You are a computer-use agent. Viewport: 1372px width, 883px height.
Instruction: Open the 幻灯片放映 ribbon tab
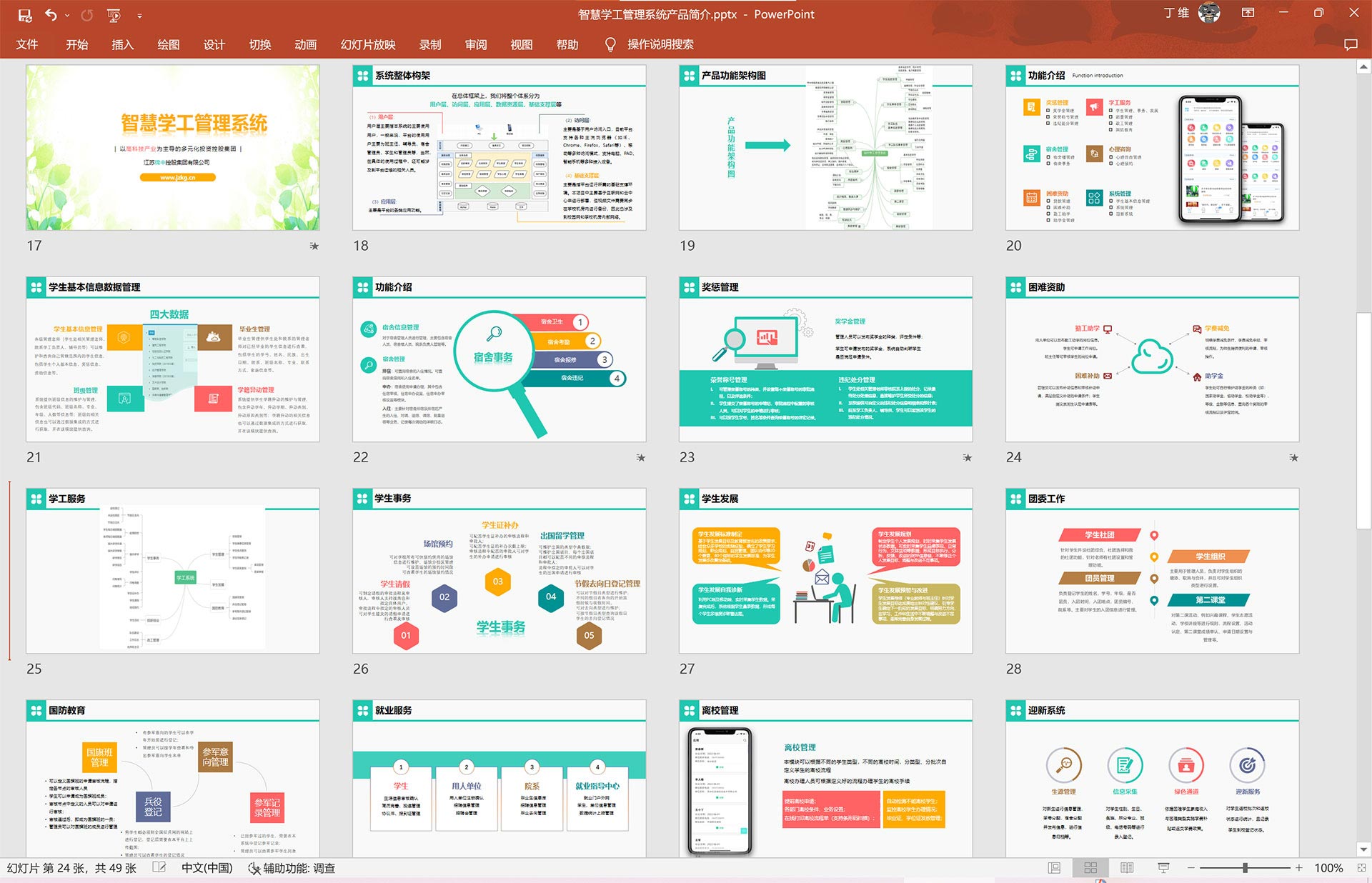tap(367, 44)
